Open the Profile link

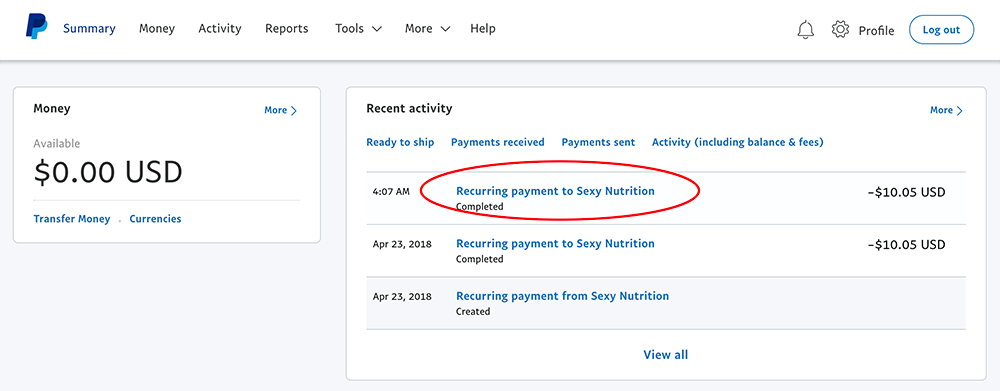(x=876, y=31)
